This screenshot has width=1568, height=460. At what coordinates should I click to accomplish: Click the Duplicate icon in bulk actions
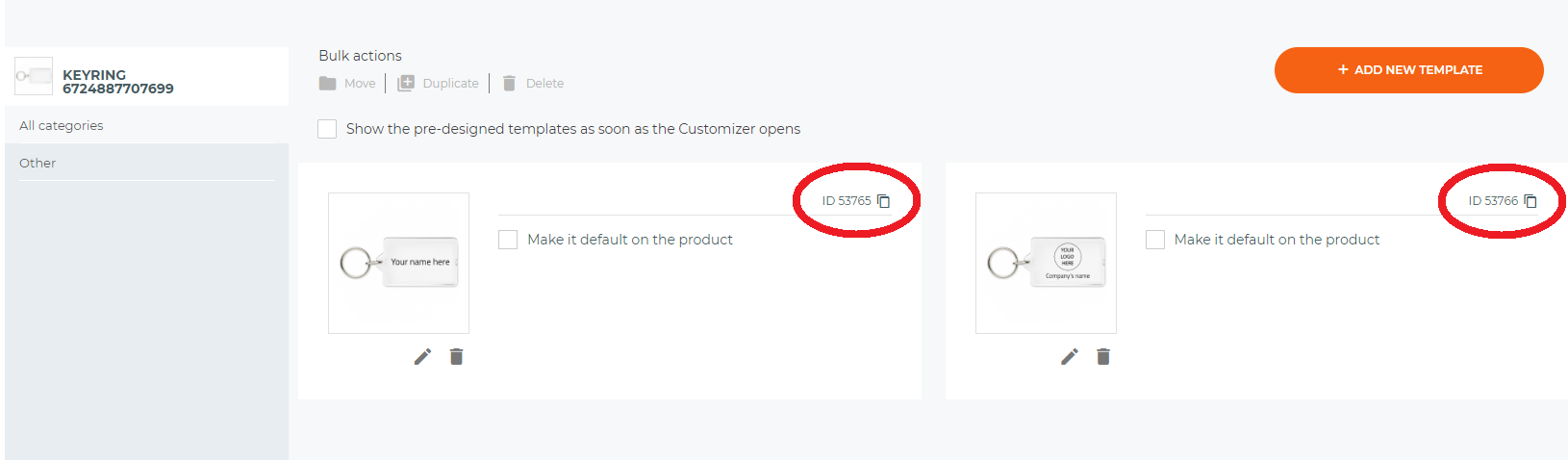pyautogui.click(x=406, y=84)
